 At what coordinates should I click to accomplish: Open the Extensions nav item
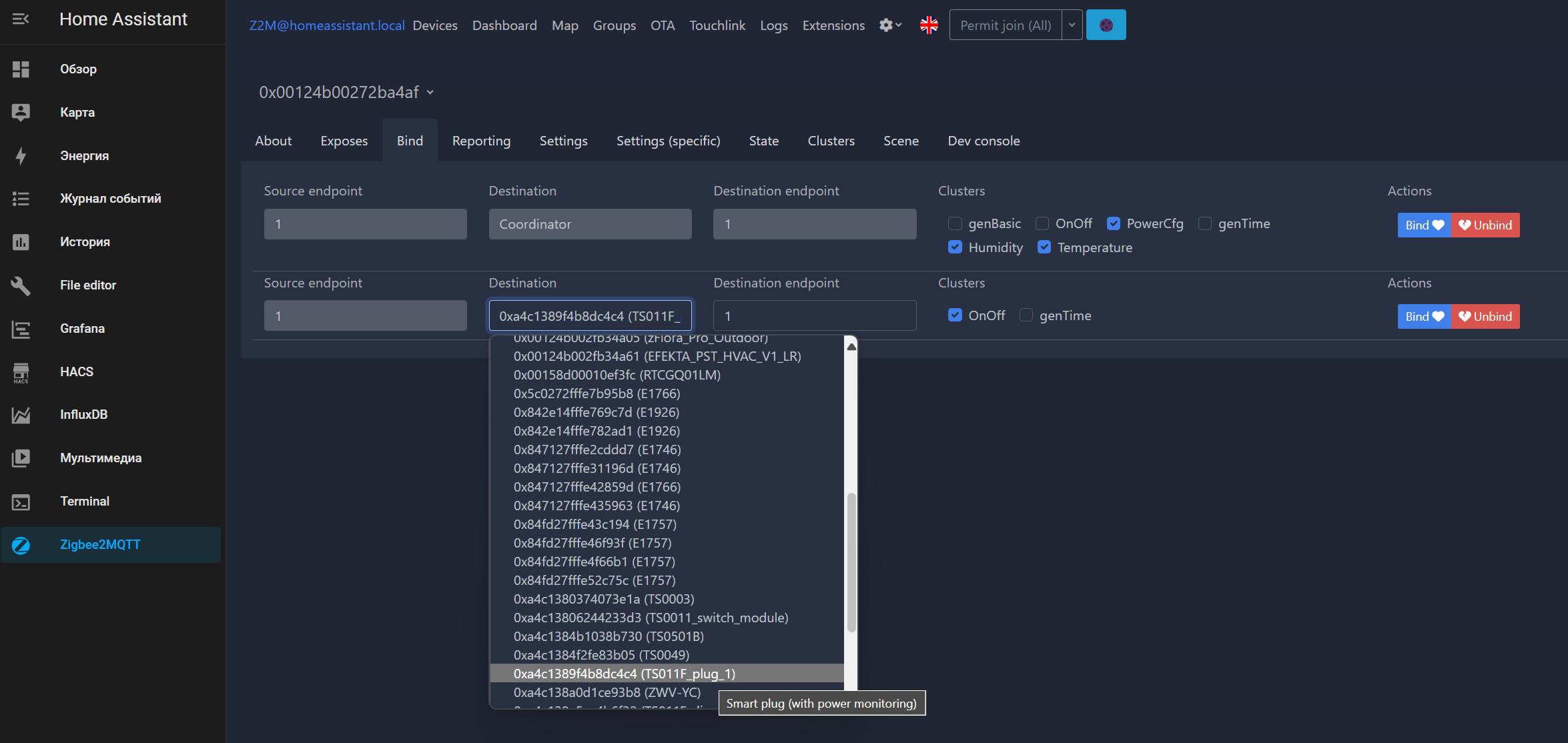pos(833,25)
